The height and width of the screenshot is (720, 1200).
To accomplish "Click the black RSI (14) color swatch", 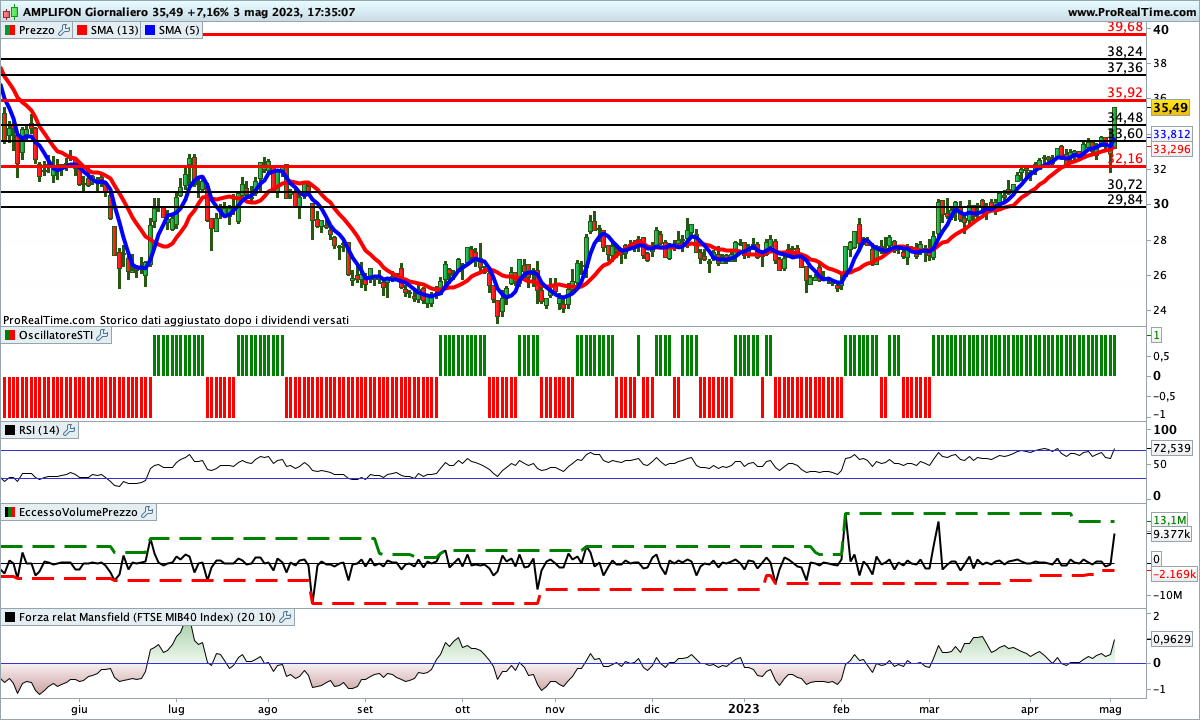I will [9, 430].
